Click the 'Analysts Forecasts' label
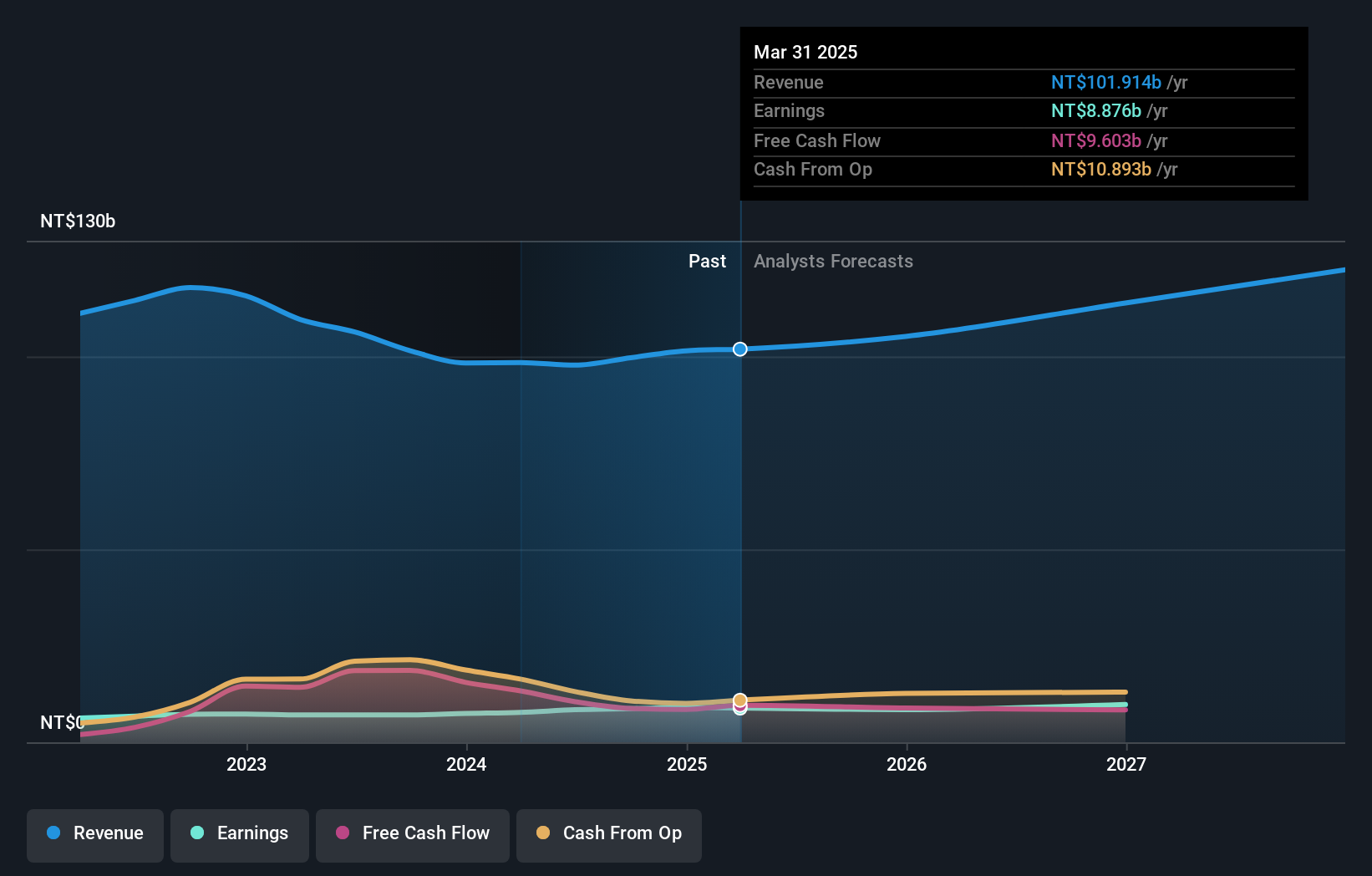The width and height of the screenshot is (1372, 876). click(x=833, y=261)
